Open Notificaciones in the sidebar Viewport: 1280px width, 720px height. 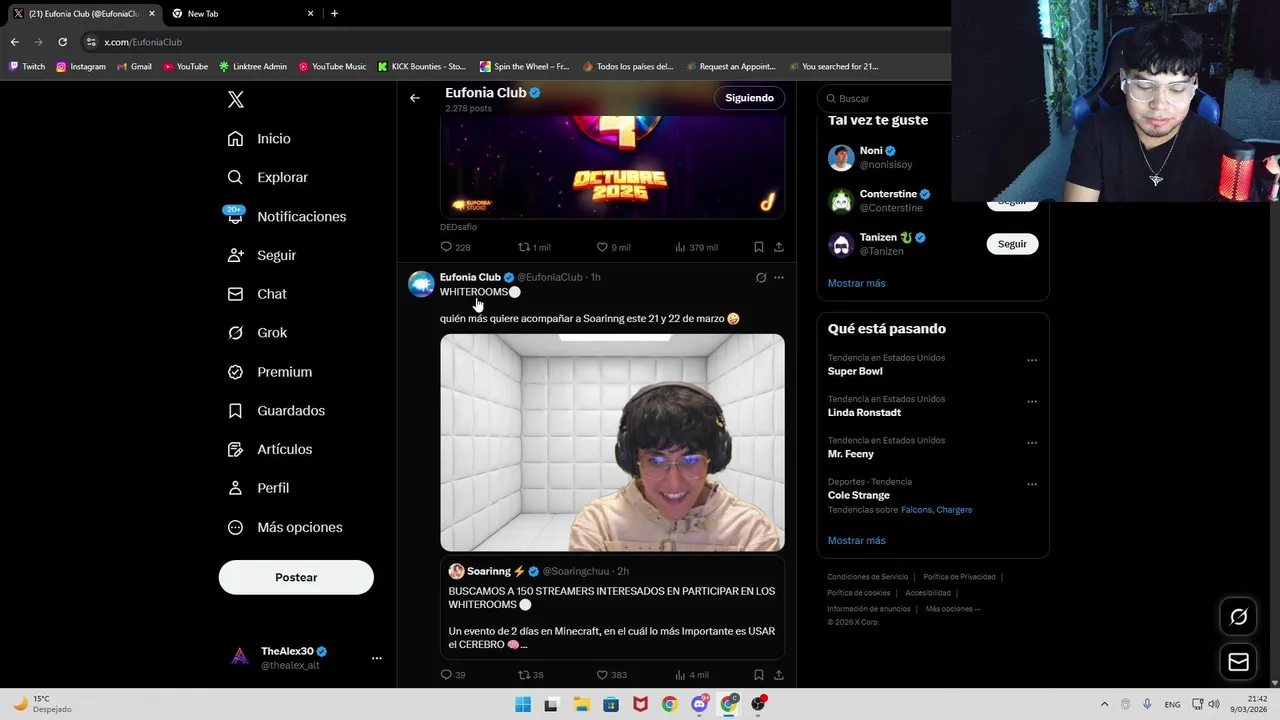pos(286,216)
